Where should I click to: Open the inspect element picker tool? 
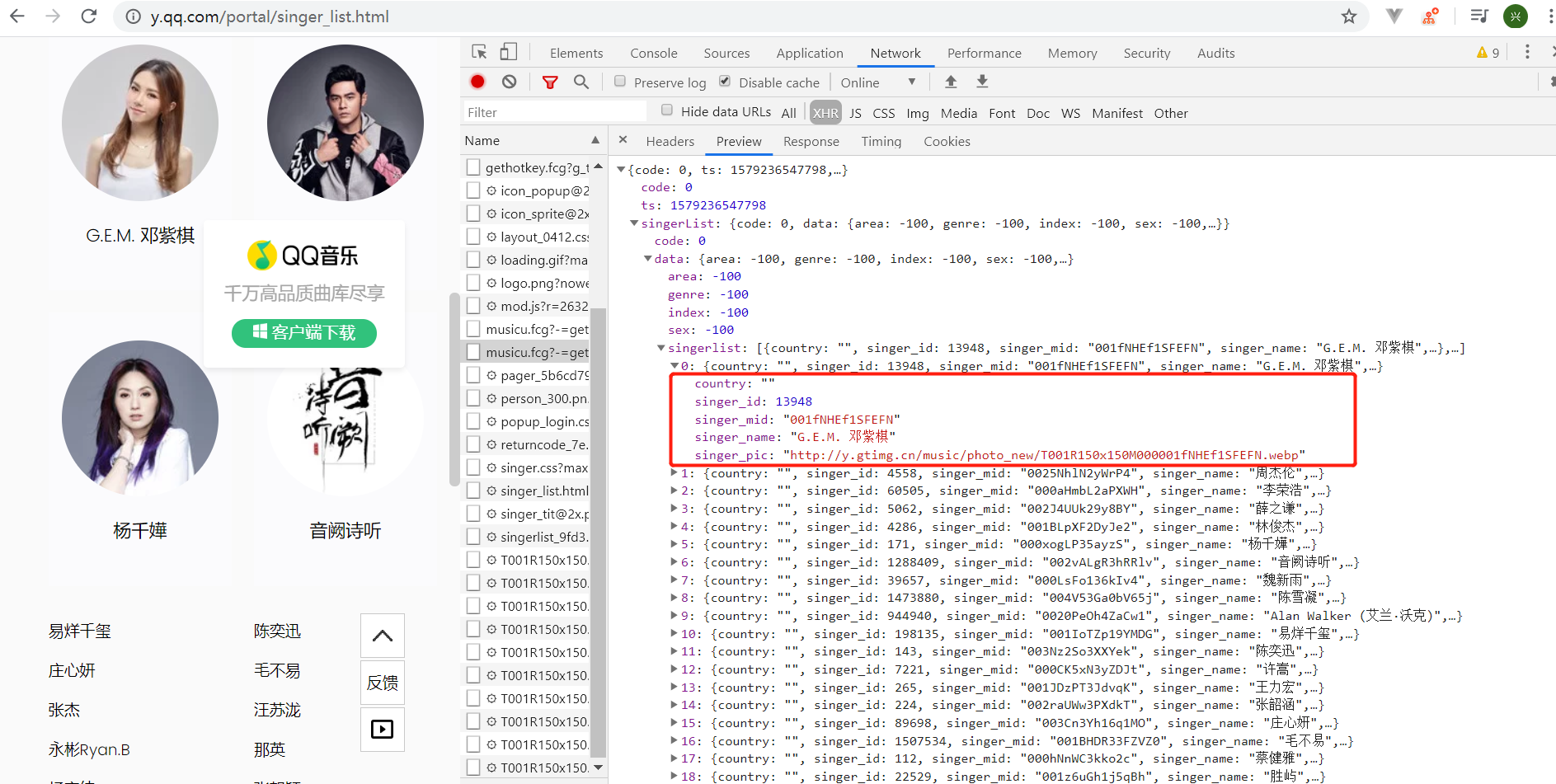click(x=479, y=52)
